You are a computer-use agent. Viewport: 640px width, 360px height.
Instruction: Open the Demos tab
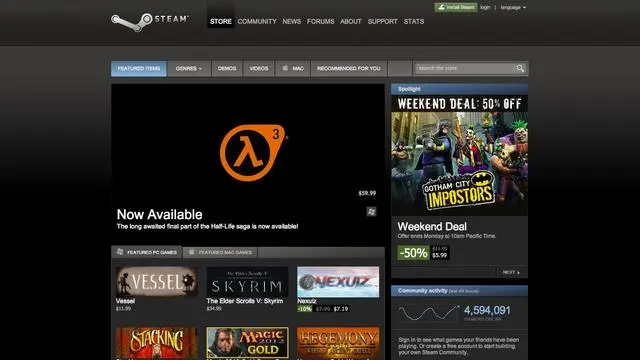[x=227, y=69]
